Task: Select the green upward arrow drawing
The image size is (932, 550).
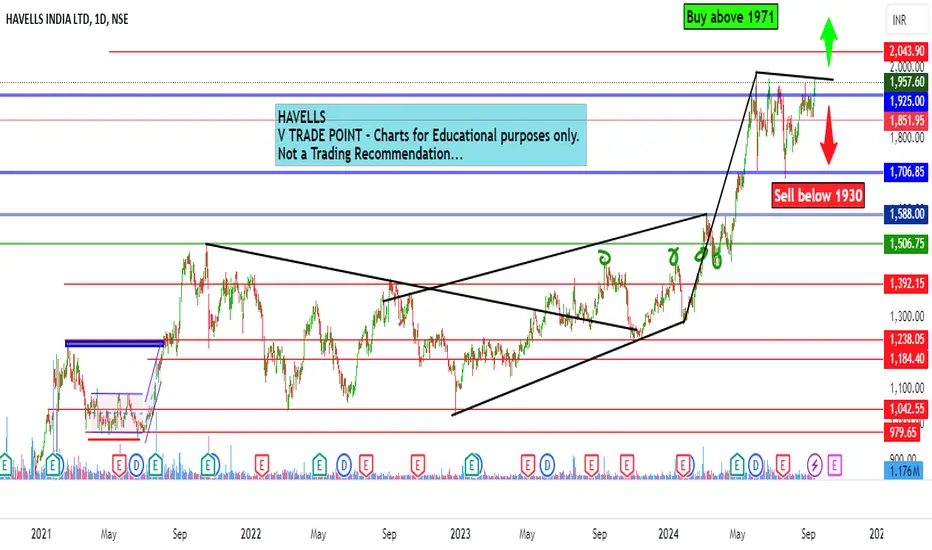Action: click(829, 42)
